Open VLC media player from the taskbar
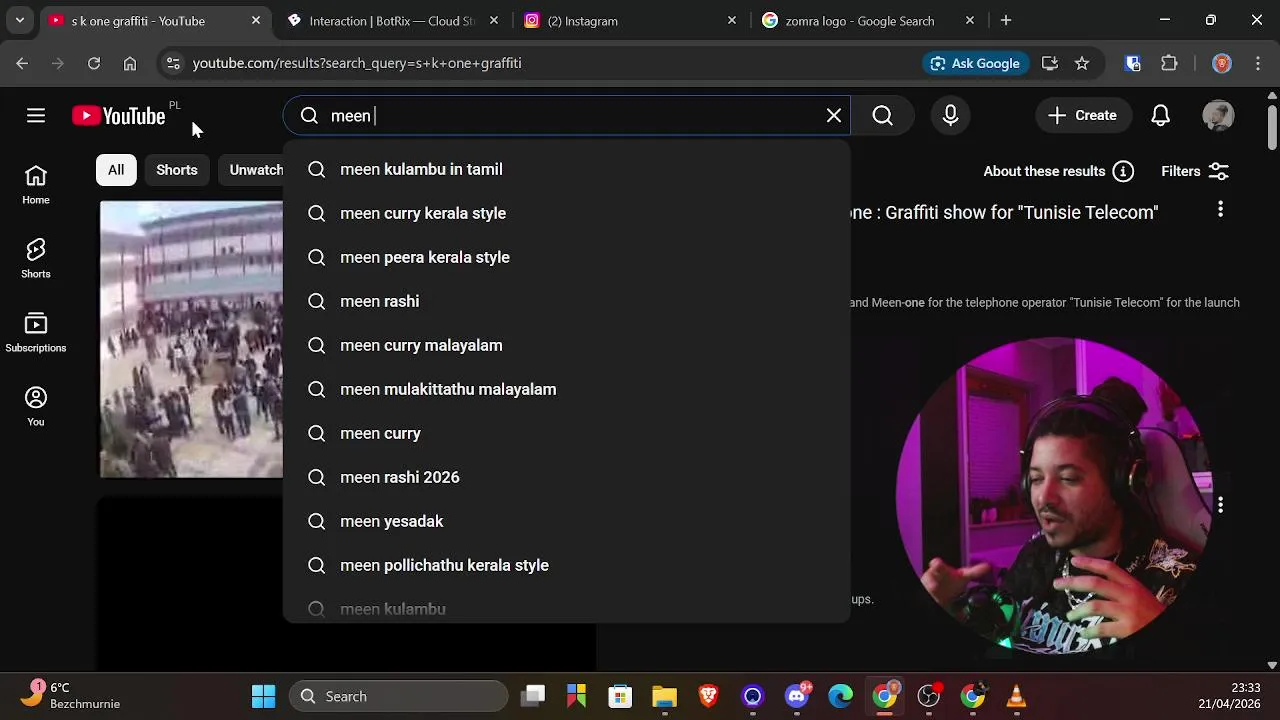 (1016, 696)
